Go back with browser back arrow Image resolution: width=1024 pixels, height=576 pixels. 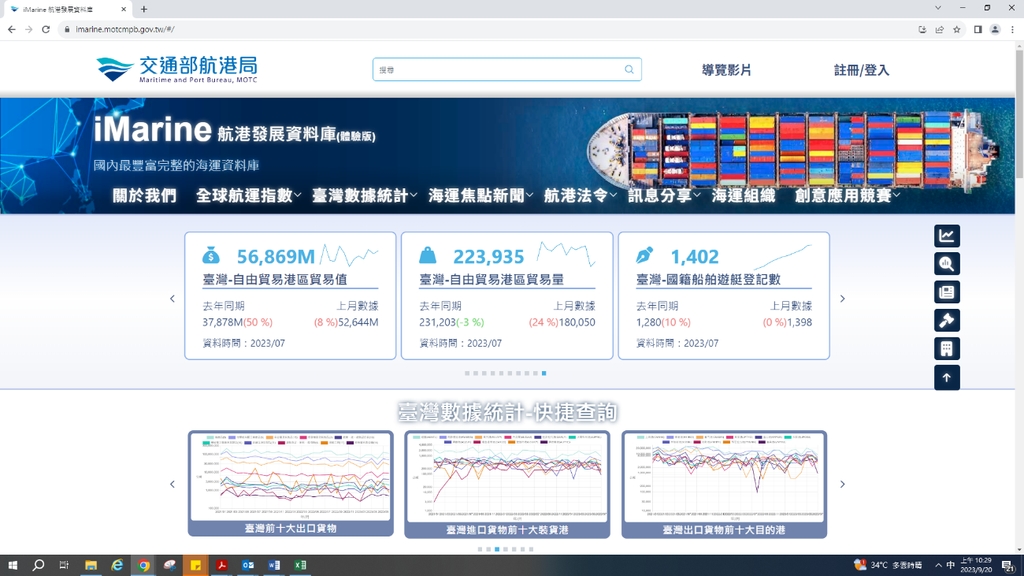tap(12, 29)
